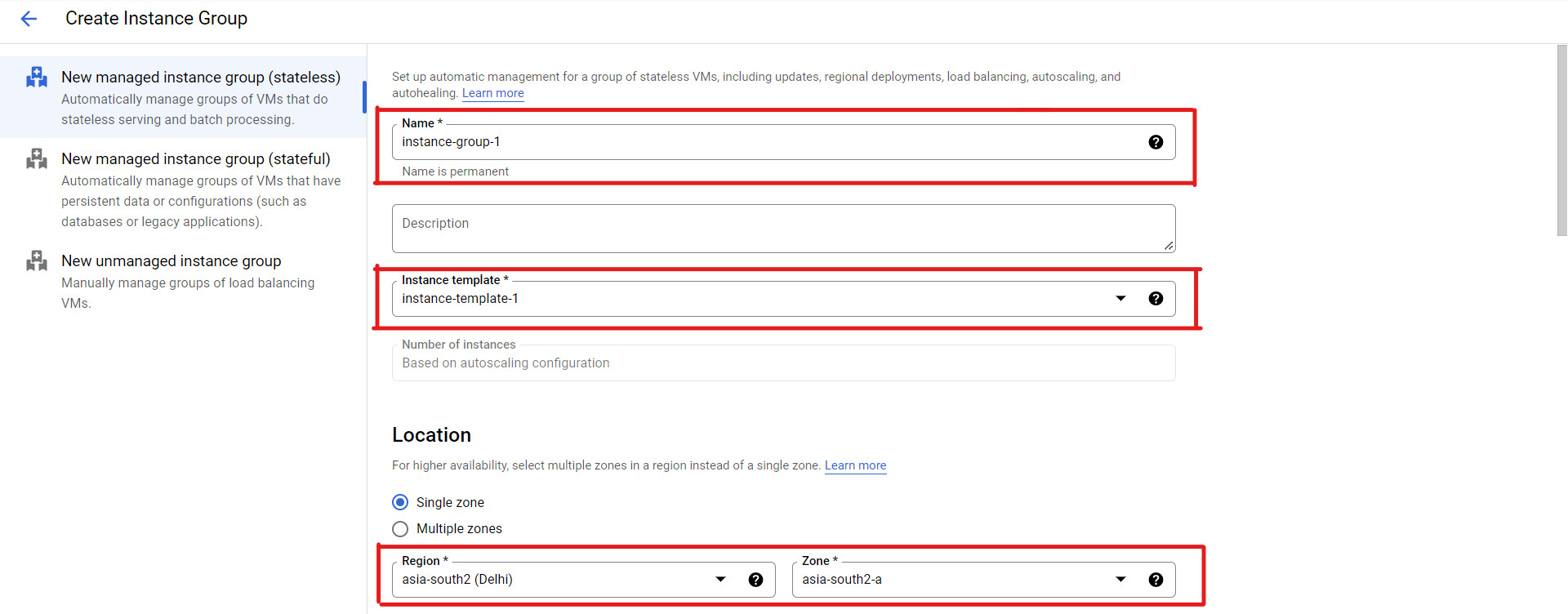Open Zone combo box asia-south2-a

point(983,580)
